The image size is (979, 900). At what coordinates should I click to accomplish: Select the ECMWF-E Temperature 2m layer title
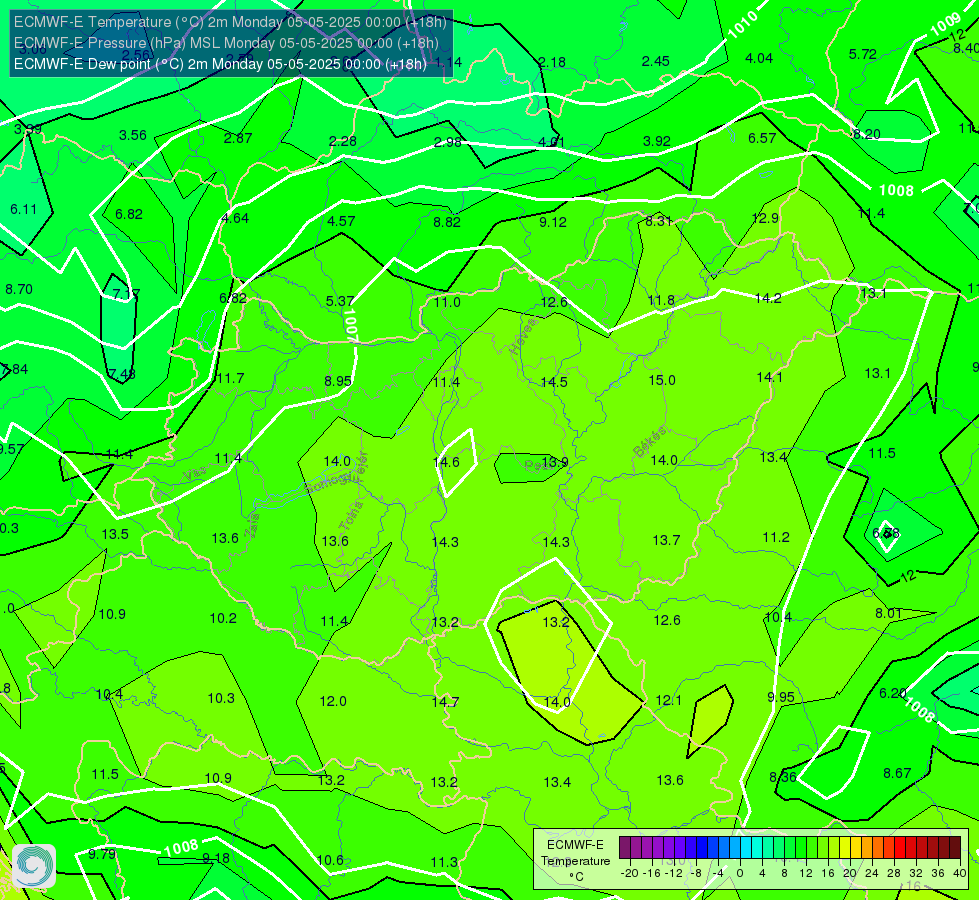[230, 22]
